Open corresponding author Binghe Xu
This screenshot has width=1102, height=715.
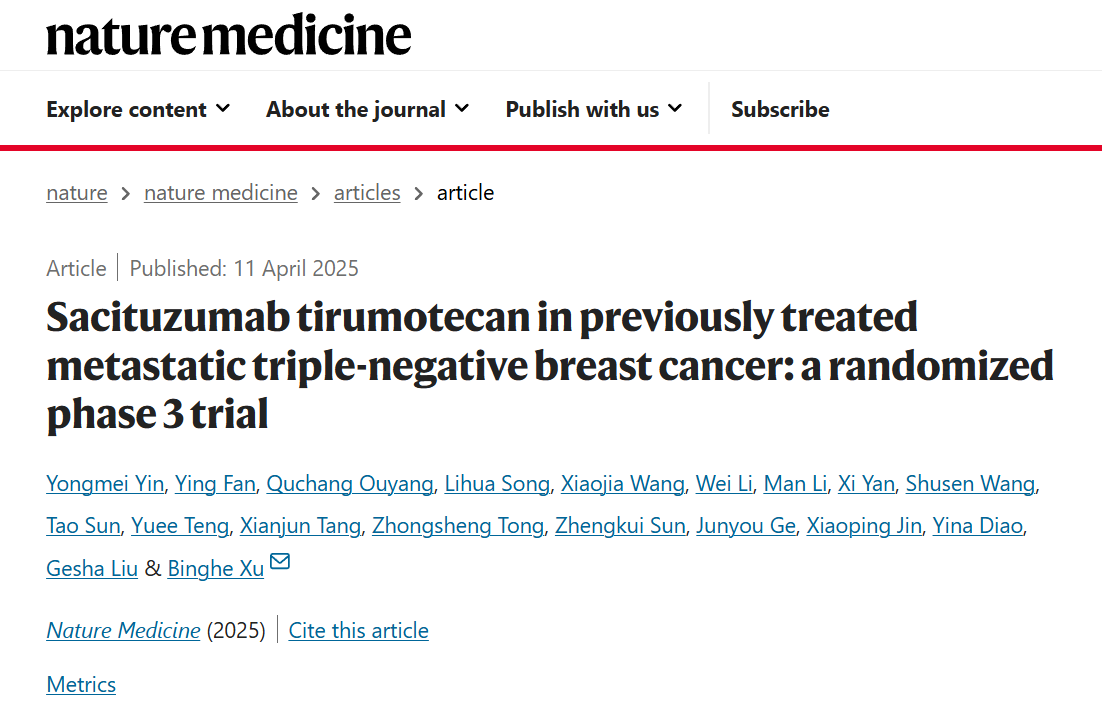(x=216, y=568)
